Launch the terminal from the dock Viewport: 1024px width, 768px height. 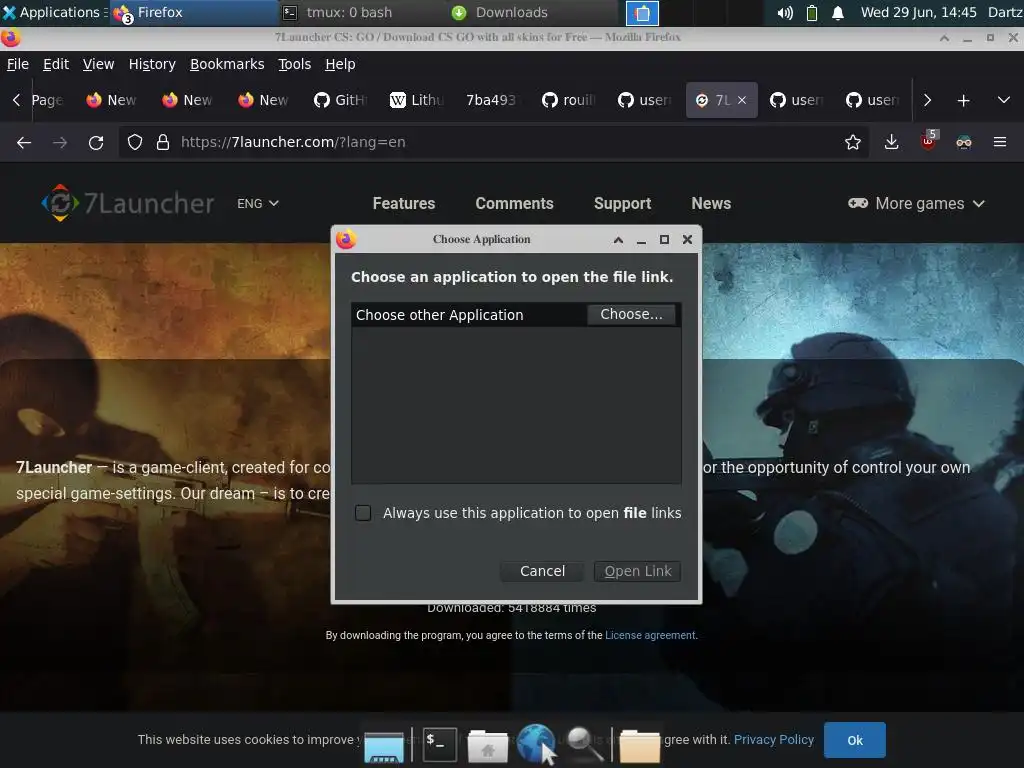click(x=440, y=744)
